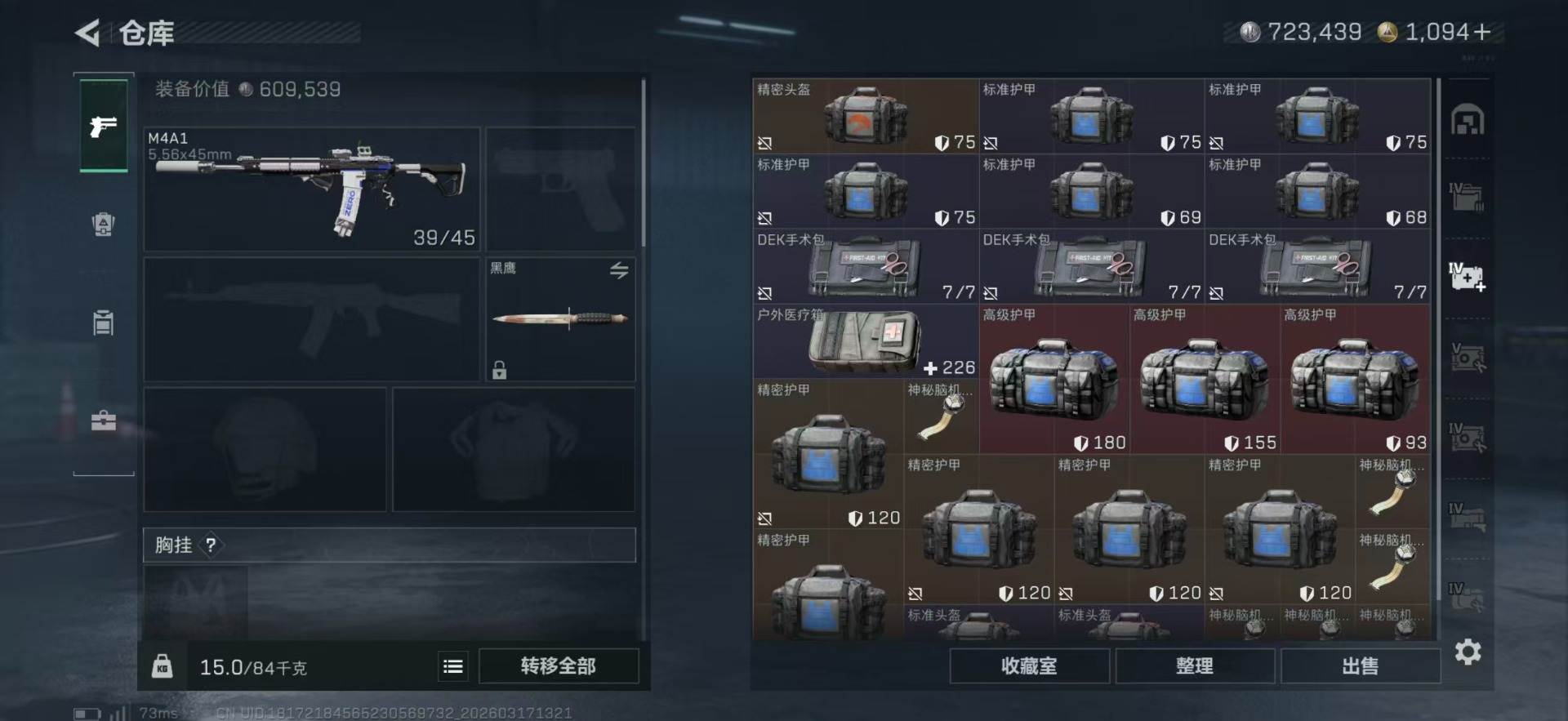Select the M4A1 rifle weapon slot
1568x721 pixels.
(x=312, y=189)
